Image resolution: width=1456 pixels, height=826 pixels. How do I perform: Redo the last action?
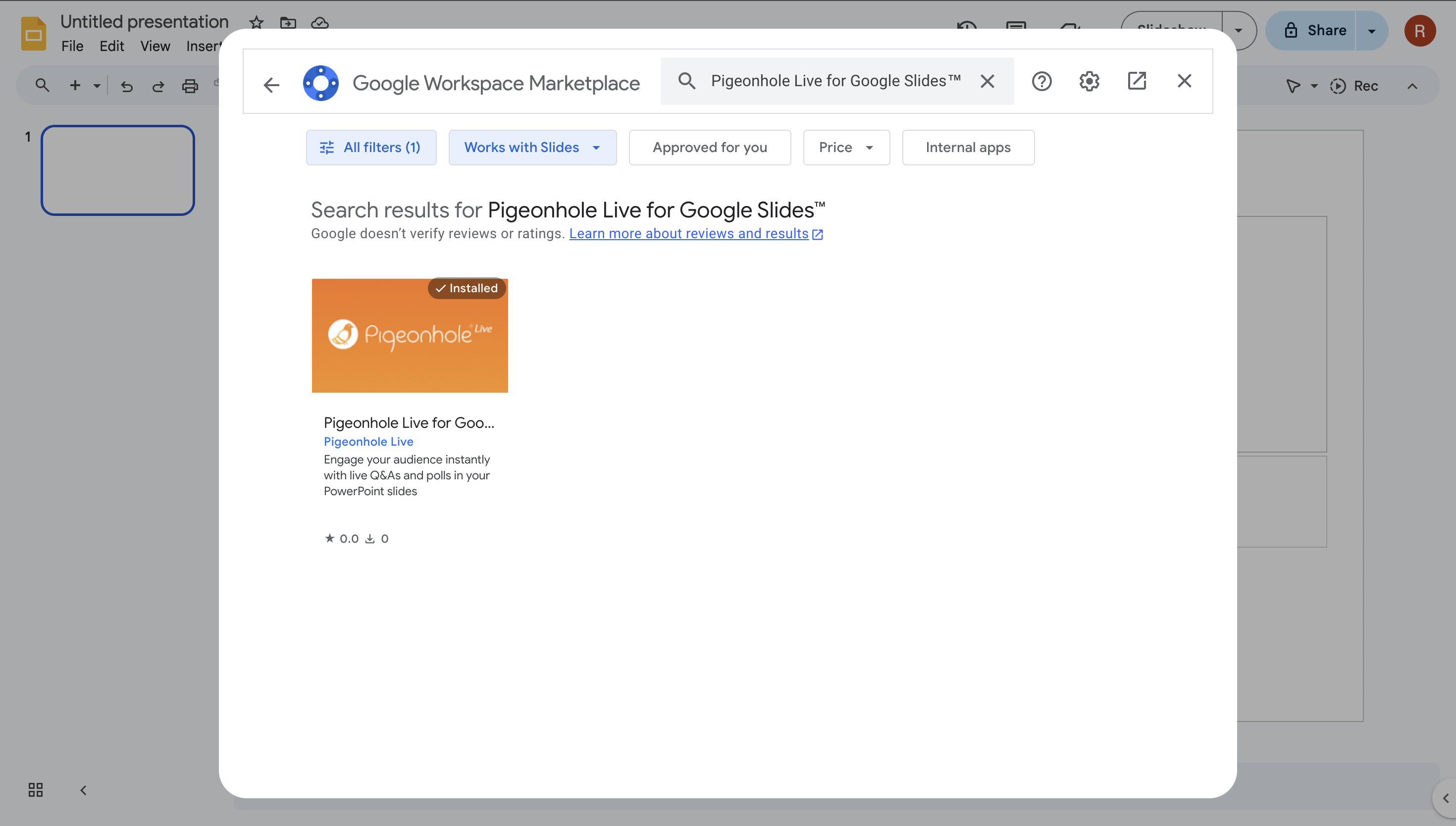tap(158, 86)
